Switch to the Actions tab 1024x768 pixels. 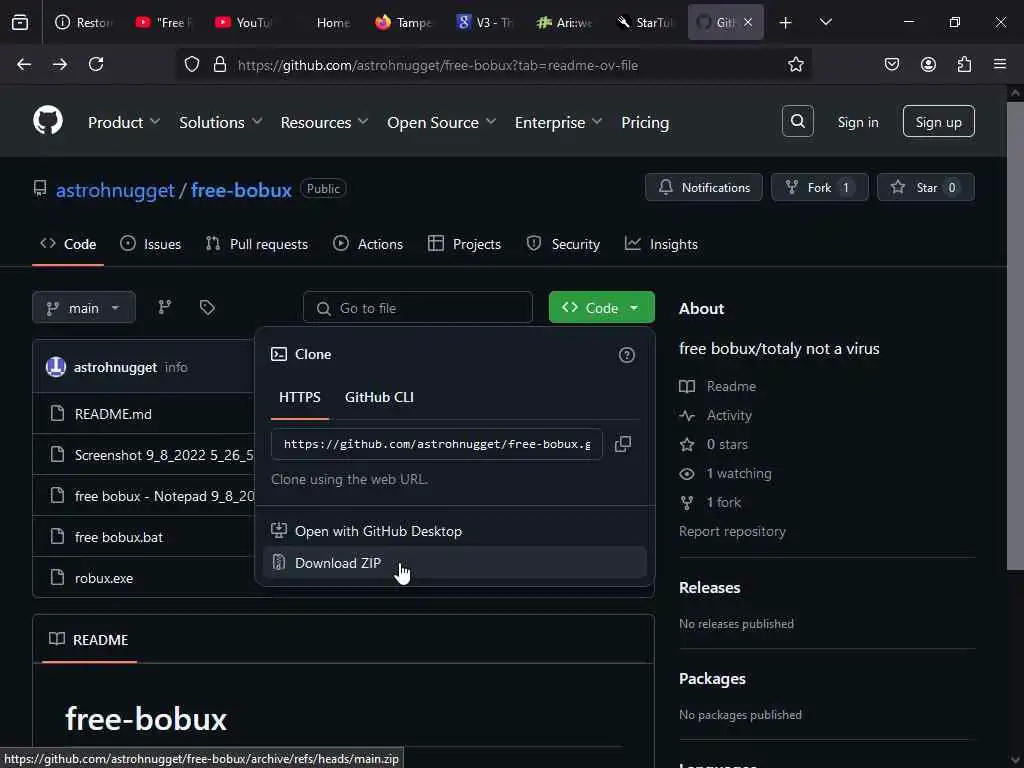point(368,244)
